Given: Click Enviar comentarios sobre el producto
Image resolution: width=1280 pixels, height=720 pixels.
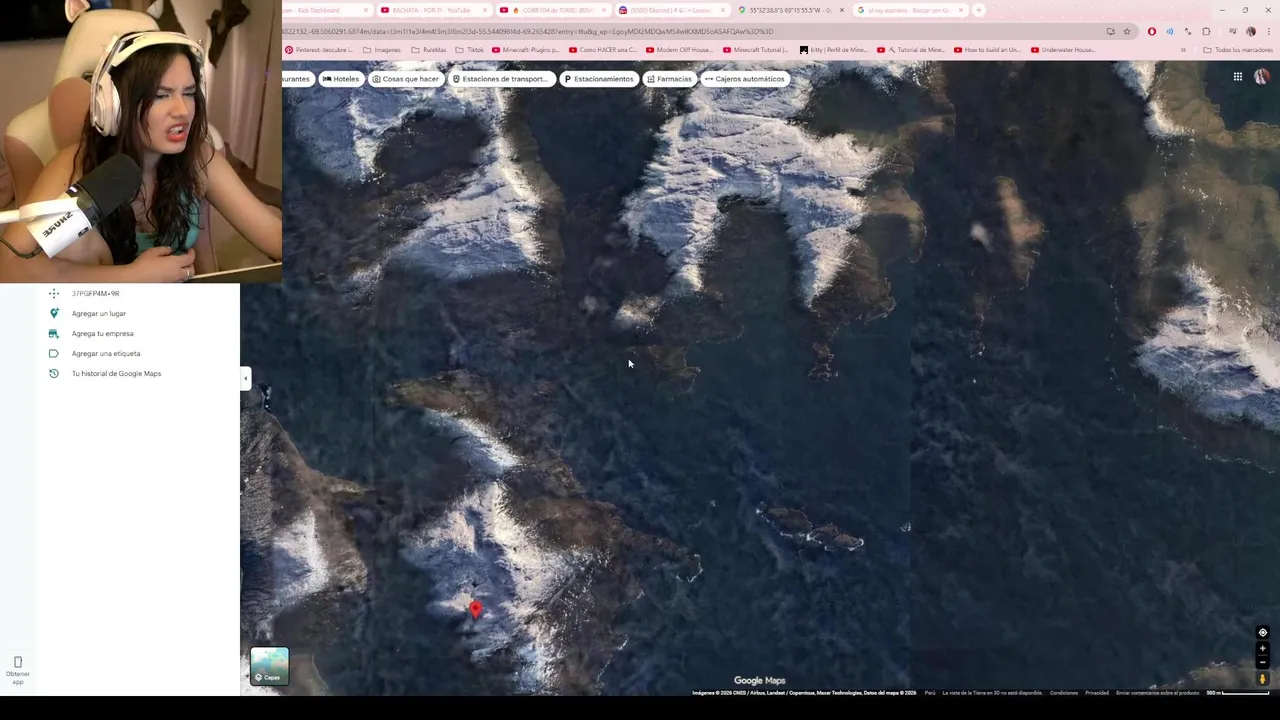Looking at the screenshot, I should (x=1157, y=692).
